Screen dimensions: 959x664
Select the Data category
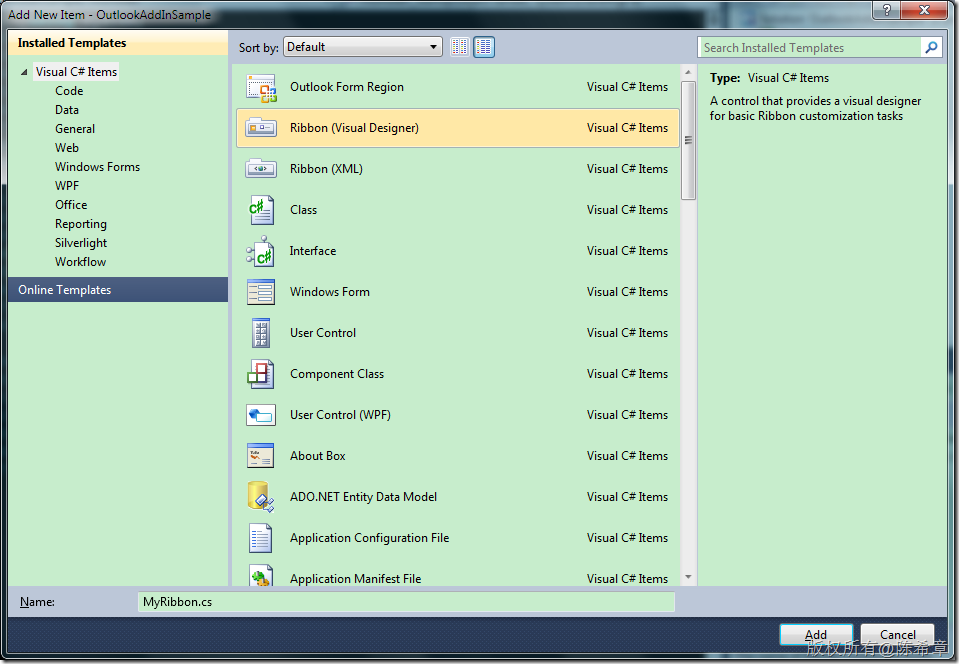tap(67, 109)
